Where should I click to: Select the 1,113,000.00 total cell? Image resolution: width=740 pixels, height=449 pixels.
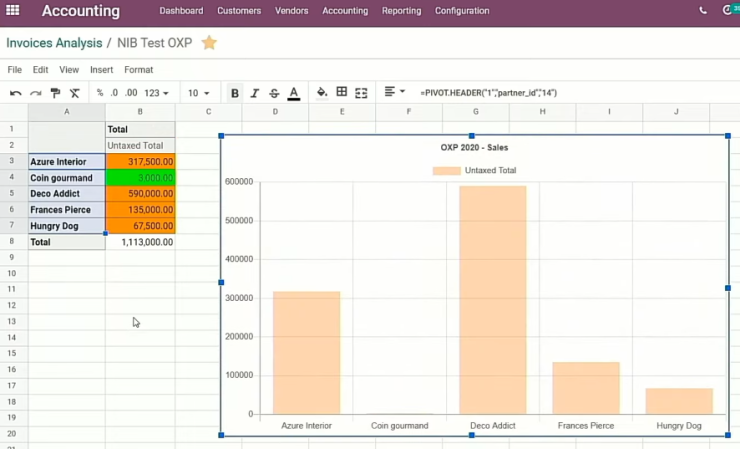click(x=140, y=242)
